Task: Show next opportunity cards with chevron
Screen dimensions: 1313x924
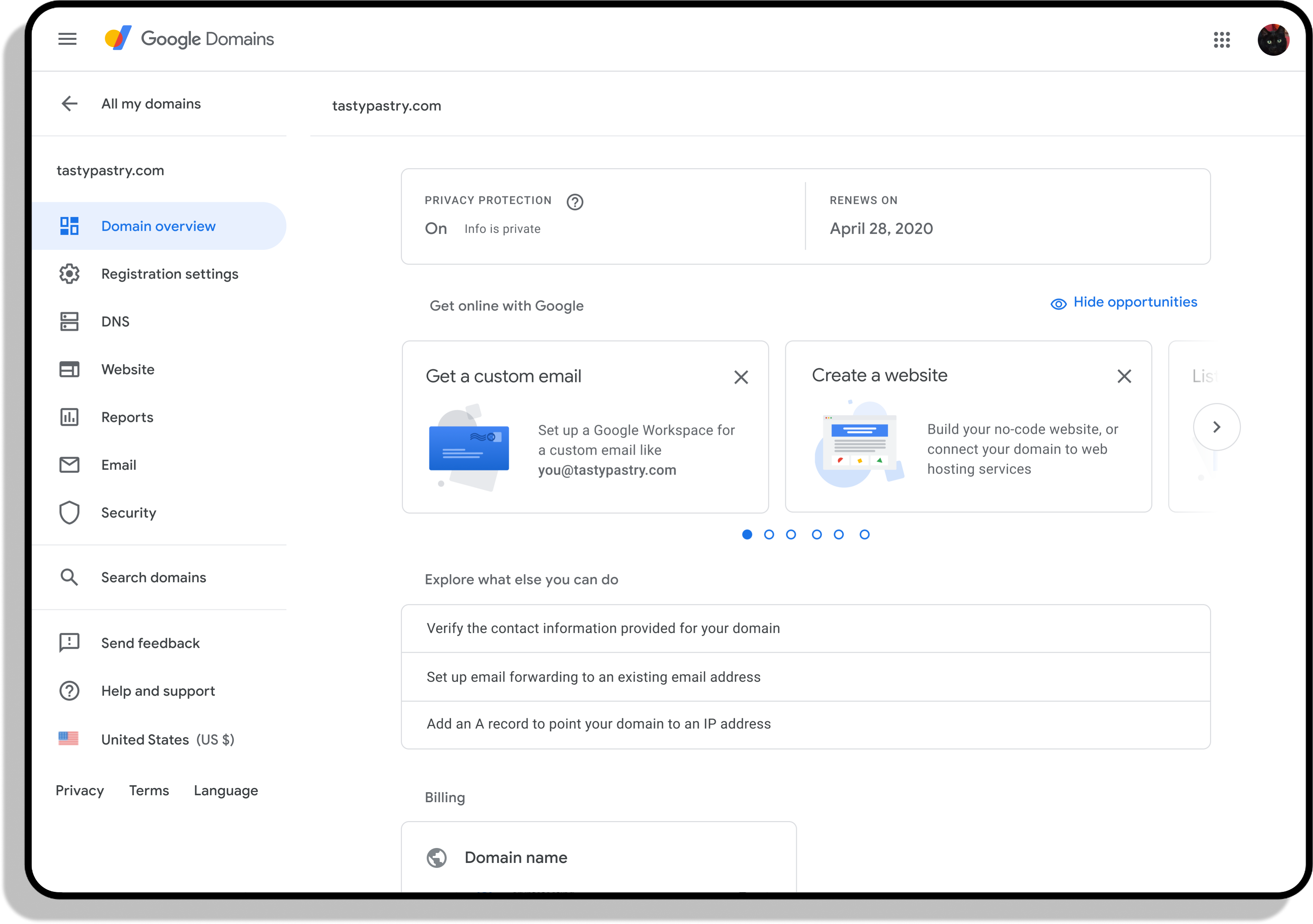Action: [x=1216, y=427]
